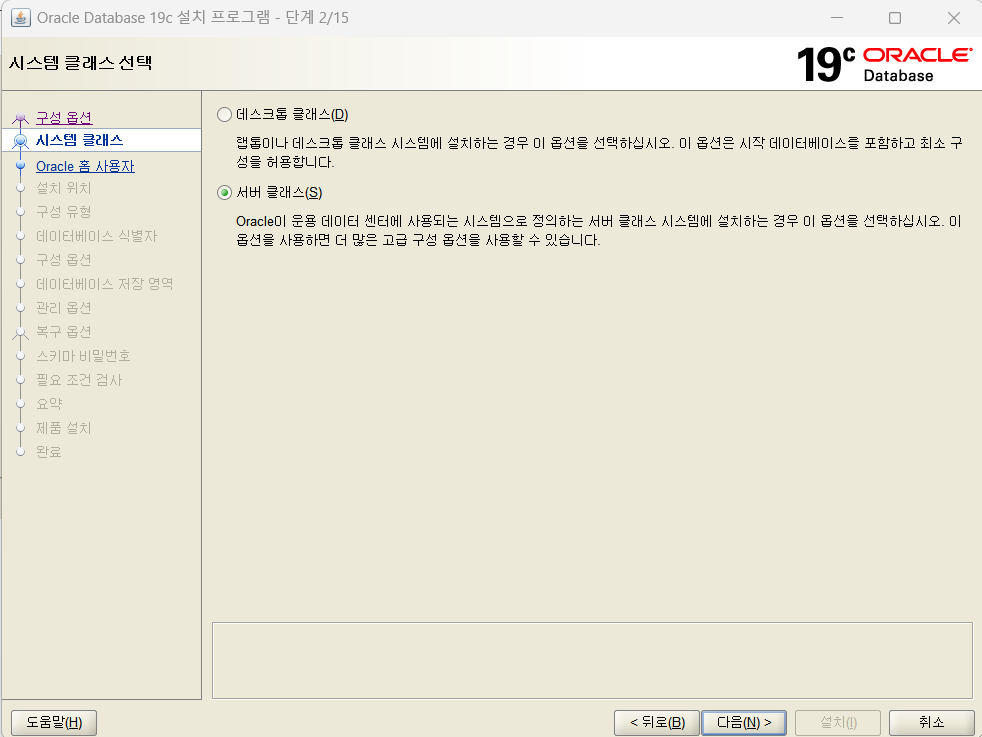The width and height of the screenshot is (982, 737).
Task: Click the 제품 설치 step text
Action: pyautogui.click(x=63, y=428)
